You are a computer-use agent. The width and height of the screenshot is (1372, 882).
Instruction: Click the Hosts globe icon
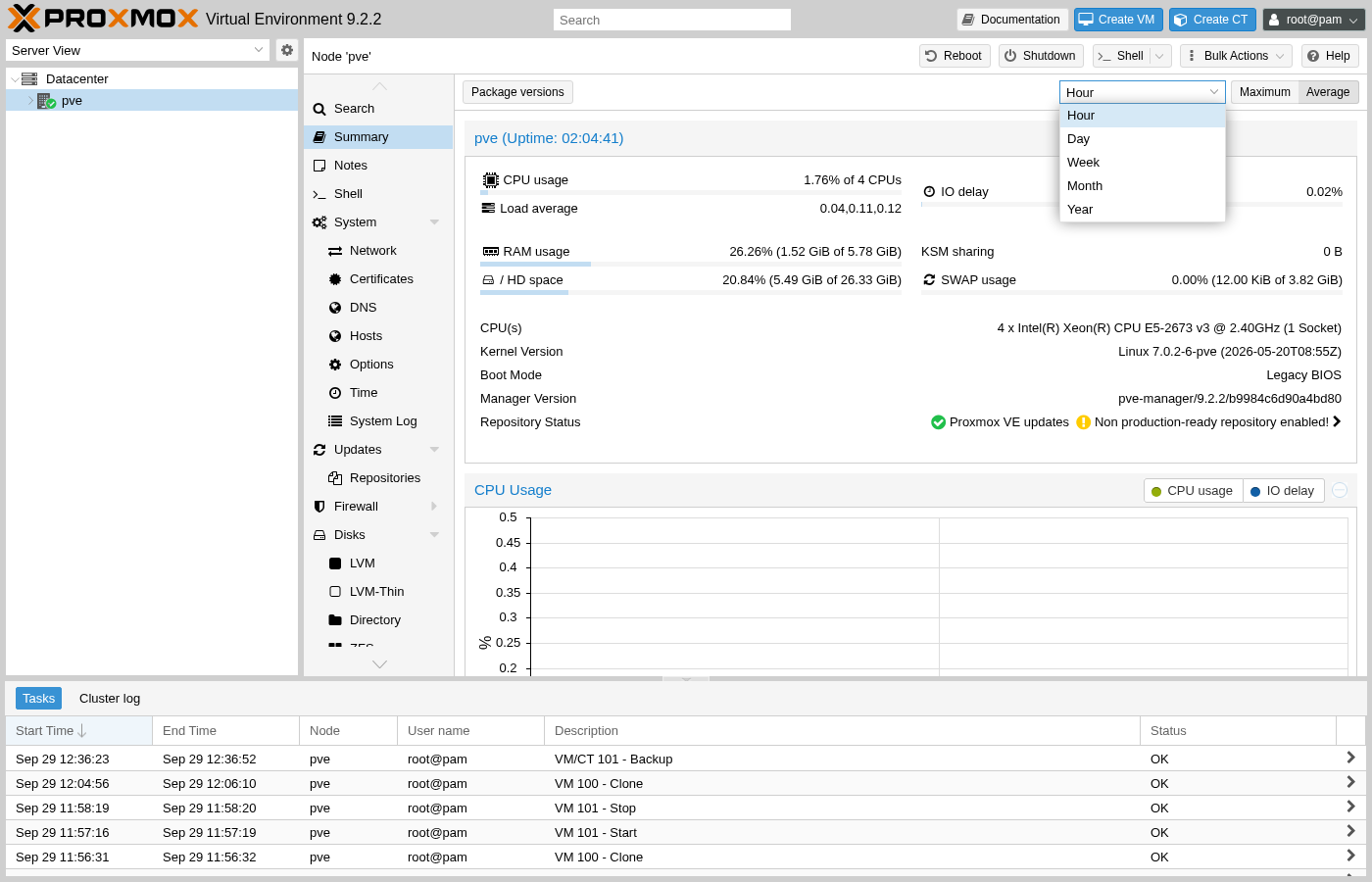[335, 336]
